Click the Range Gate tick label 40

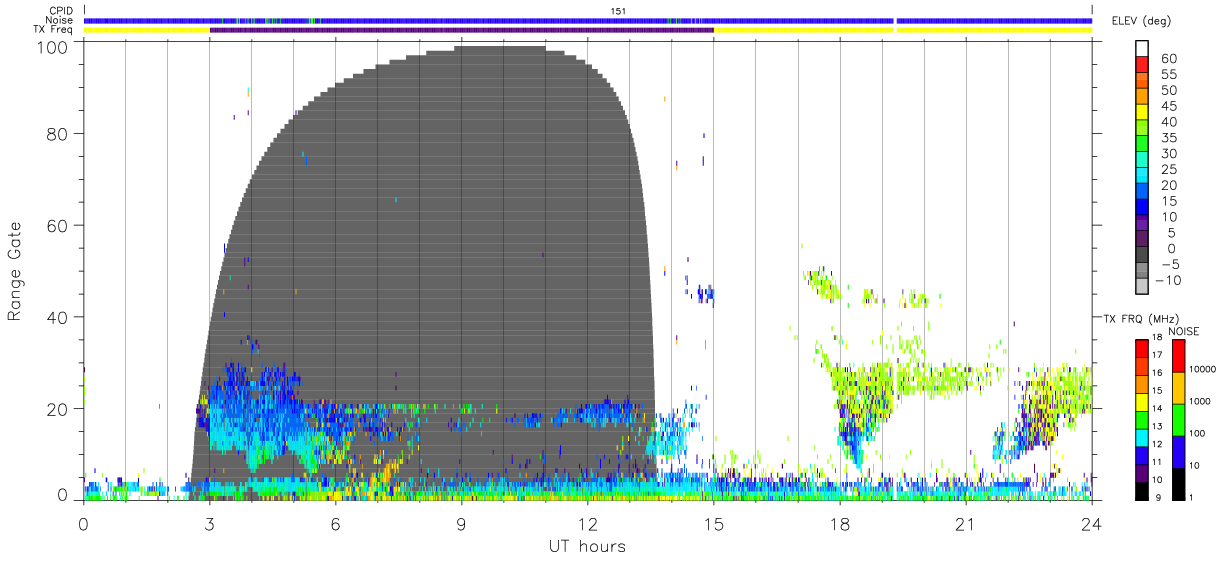59,316
